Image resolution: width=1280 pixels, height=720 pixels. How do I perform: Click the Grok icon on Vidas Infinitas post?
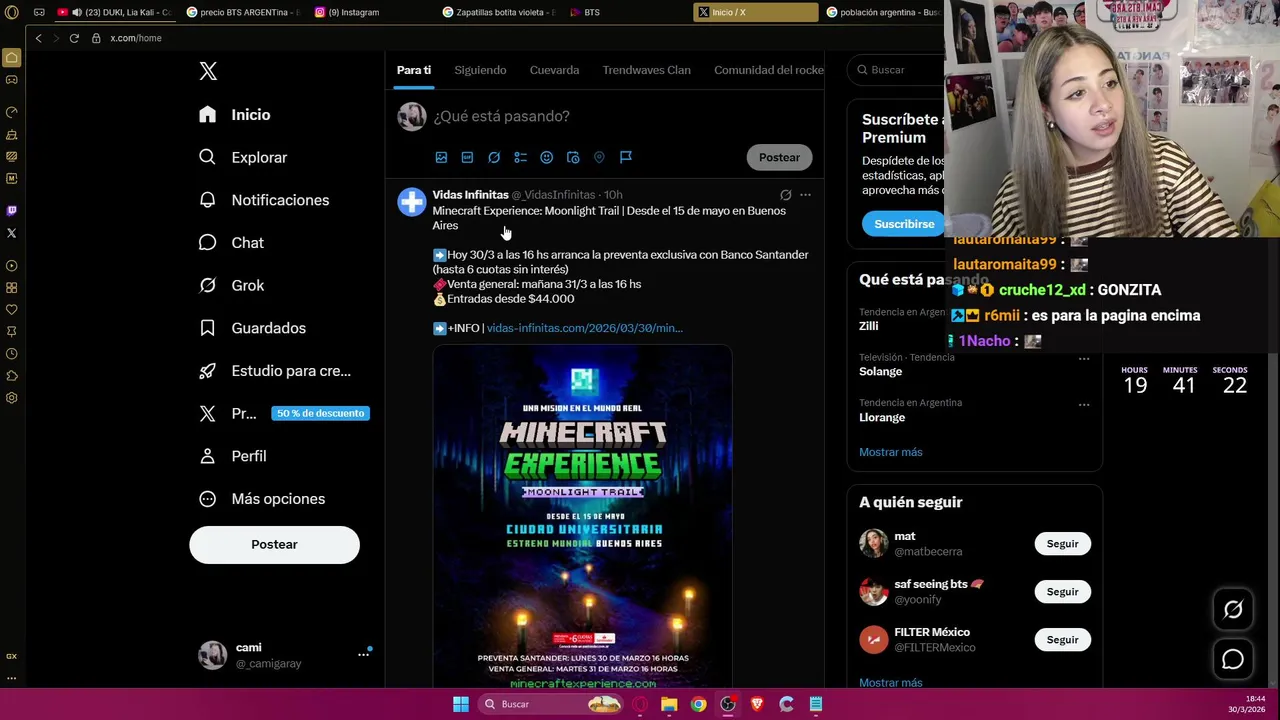pos(785,195)
